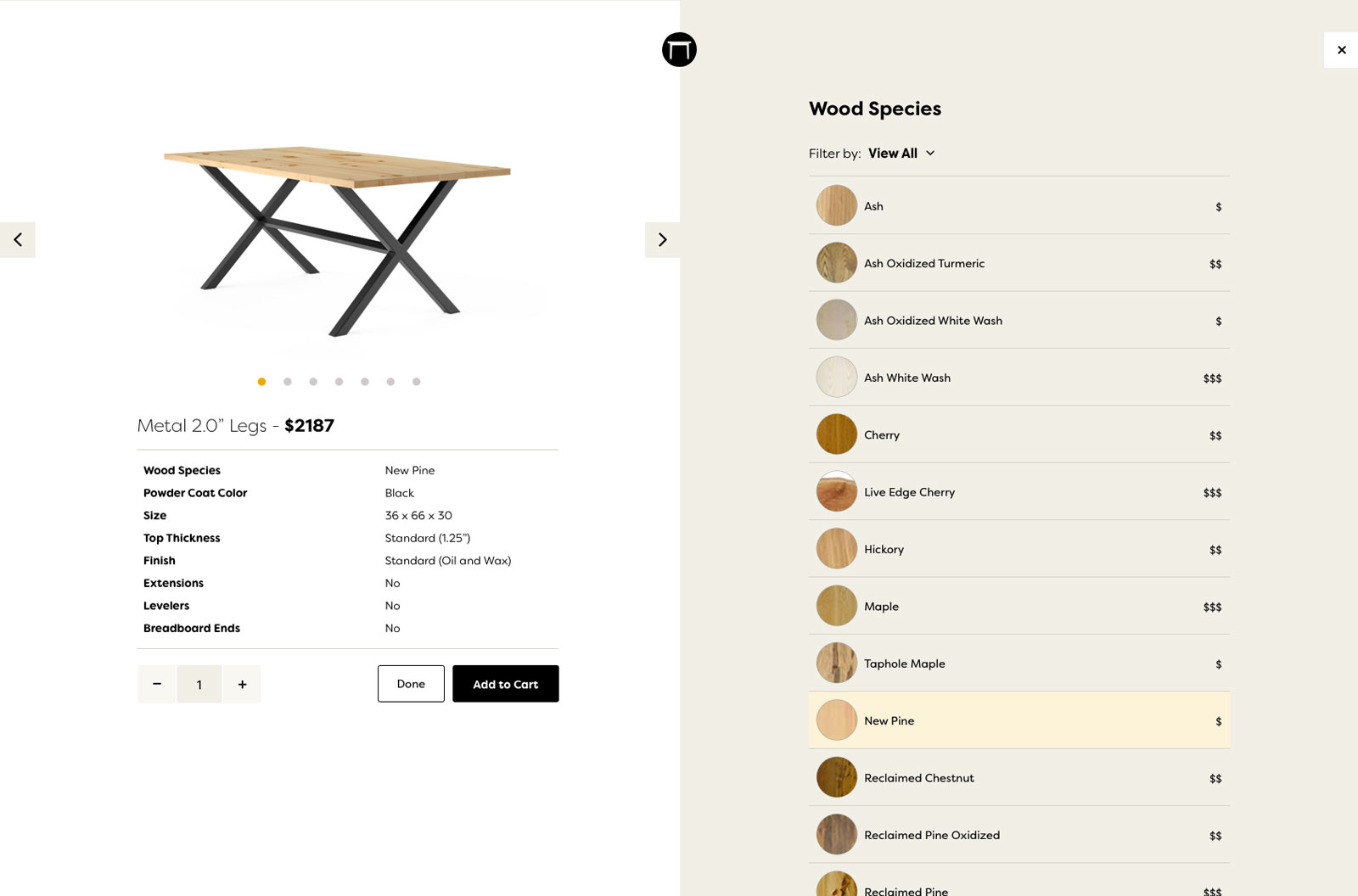Image resolution: width=1358 pixels, height=896 pixels.
Task: Jump to the third carousel image dot
Action: coord(313,382)
